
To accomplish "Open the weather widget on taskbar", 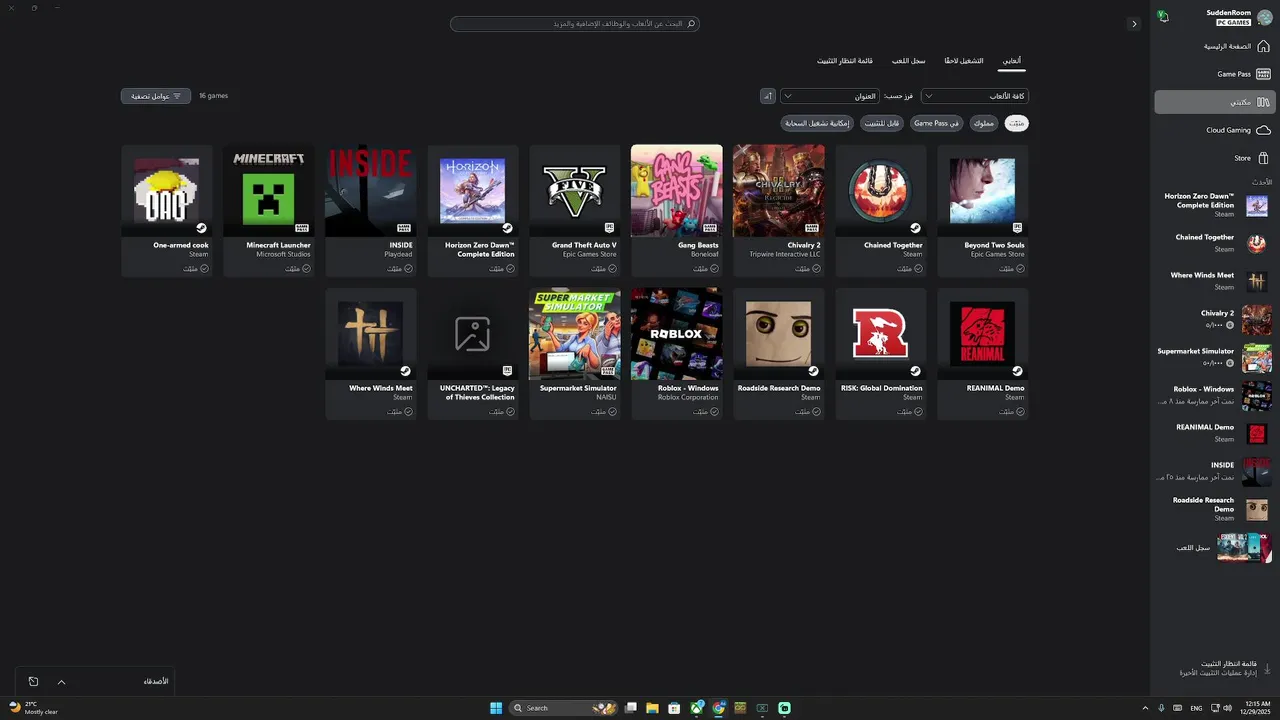I will click(34, 708).
